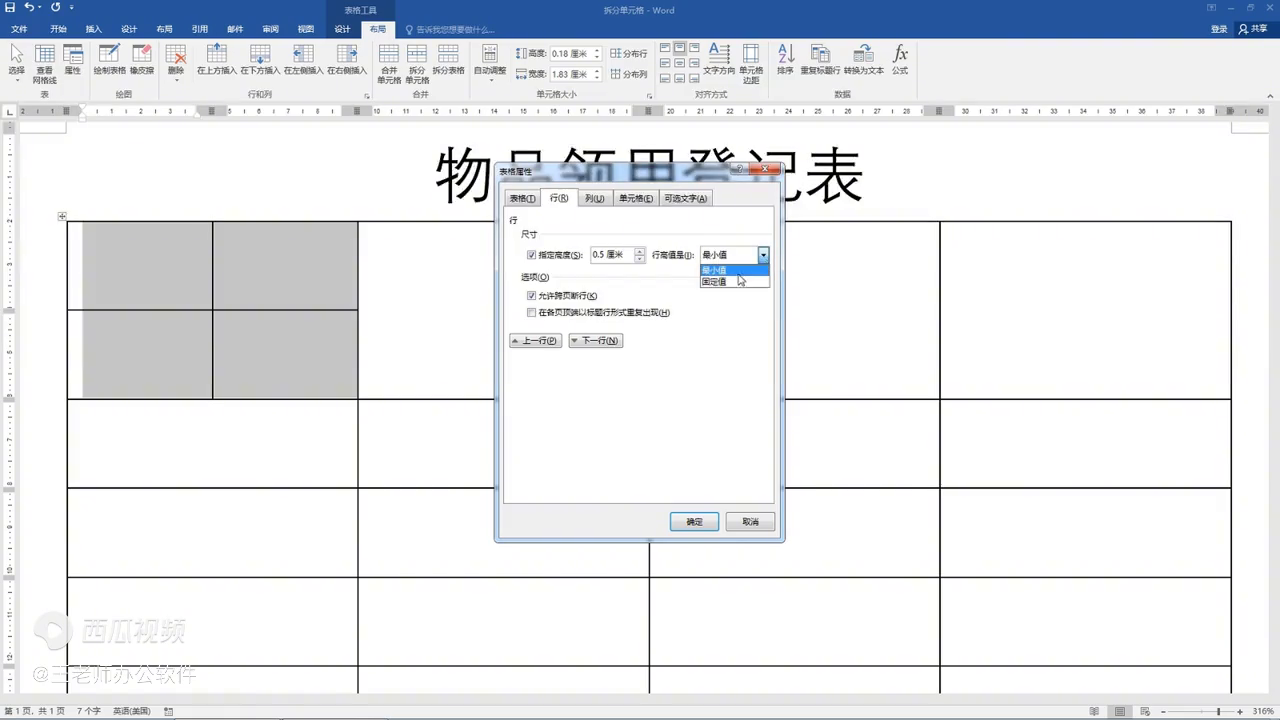Insert a 公式 formula
The image size is (1280, 720).
point(900,60)
